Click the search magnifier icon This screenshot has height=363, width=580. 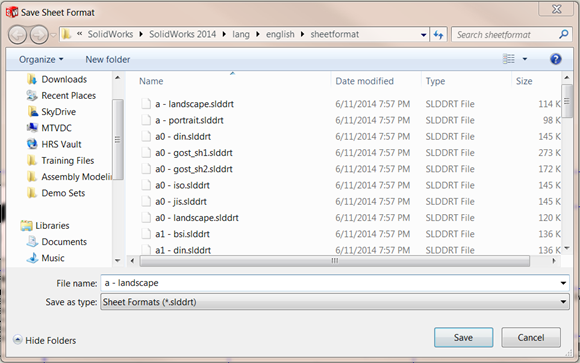click(563, 34)
